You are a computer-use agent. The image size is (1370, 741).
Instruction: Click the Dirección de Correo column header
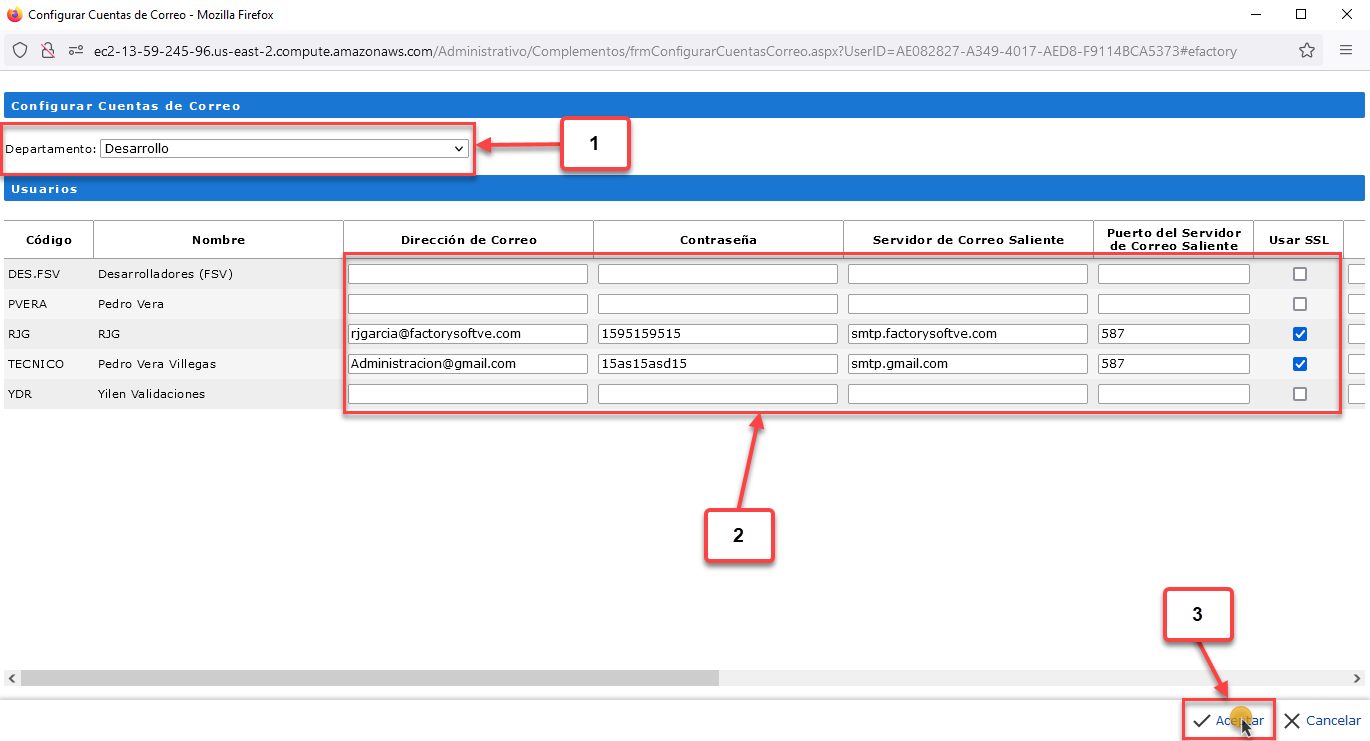pyautogui.click(x=469, y=240)
